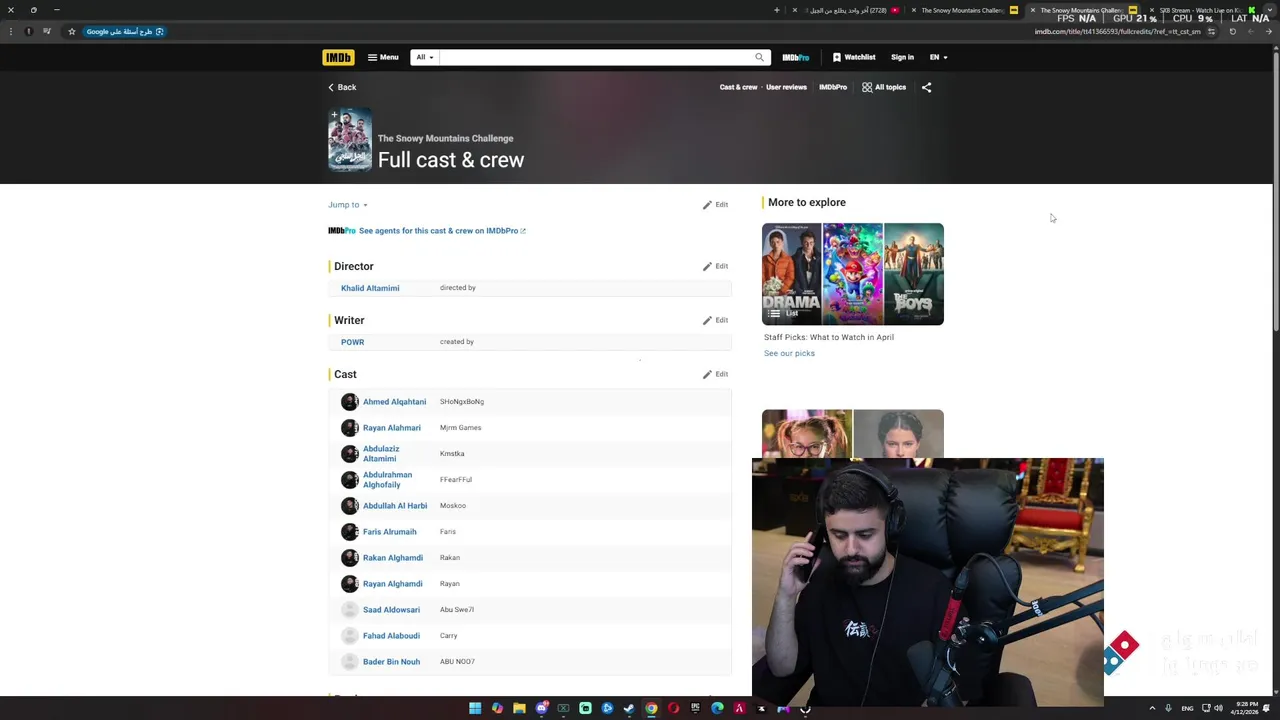Click the page vertical scrollbar
Screen dimensions: 1280x720
(1275, 190)
